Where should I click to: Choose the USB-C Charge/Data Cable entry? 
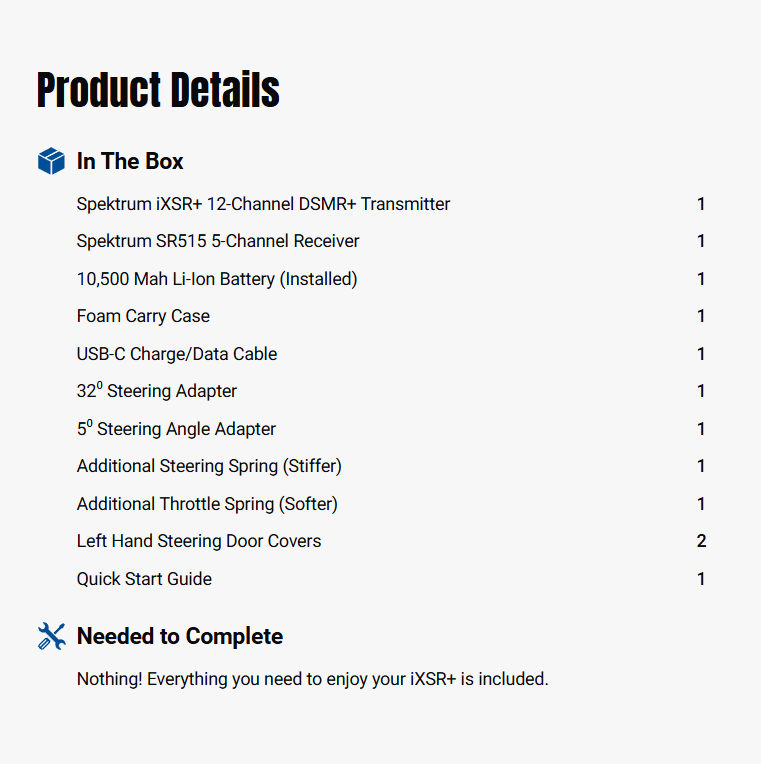[x=177, y=354]
